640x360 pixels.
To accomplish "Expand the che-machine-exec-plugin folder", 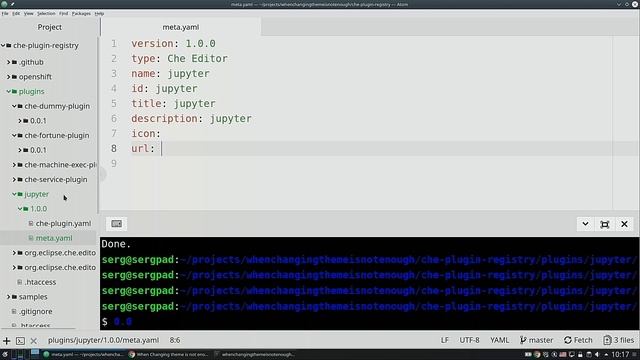I will [x=14, y=165].
